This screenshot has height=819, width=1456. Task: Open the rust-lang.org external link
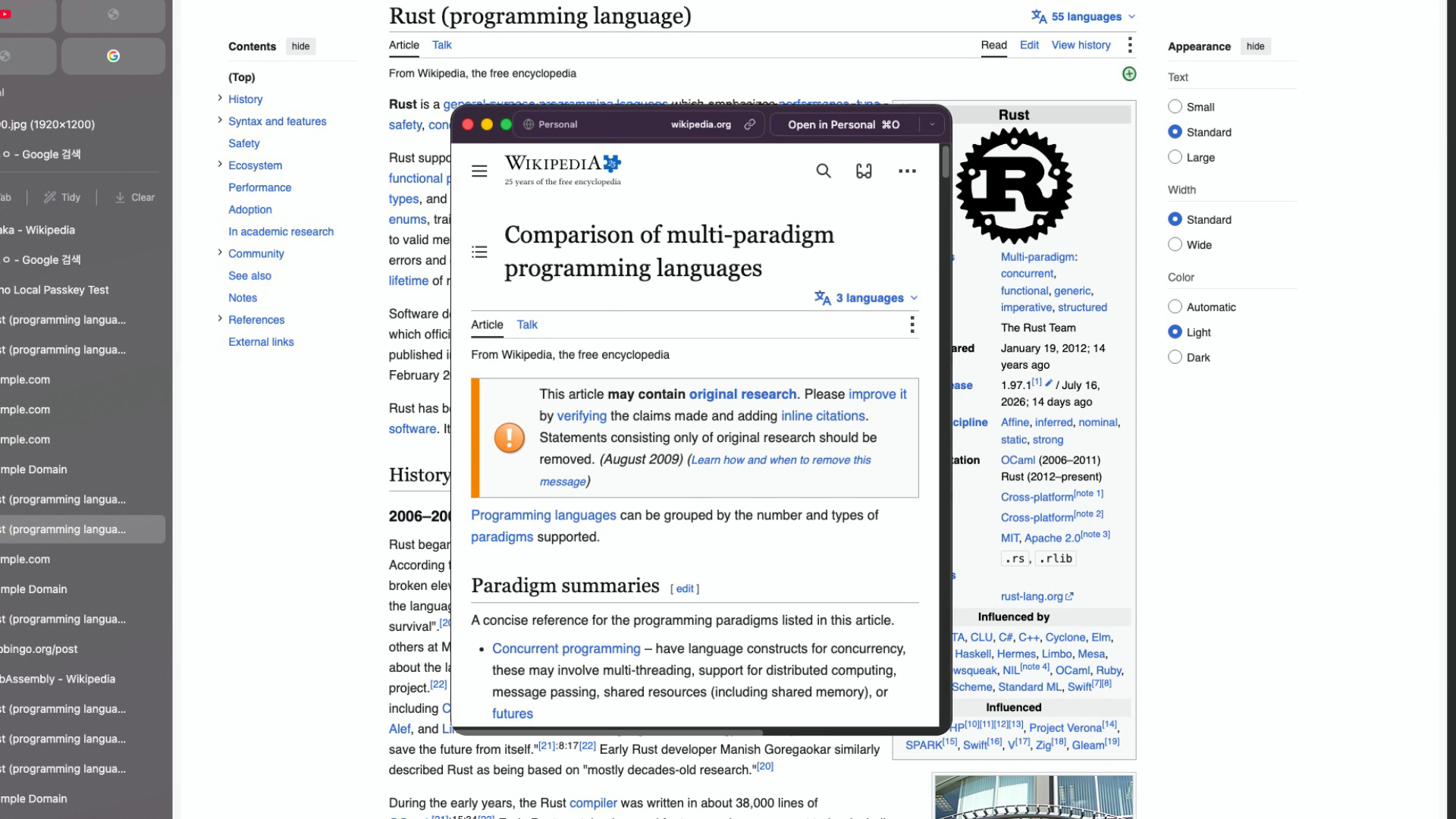tap(1037, 597)
